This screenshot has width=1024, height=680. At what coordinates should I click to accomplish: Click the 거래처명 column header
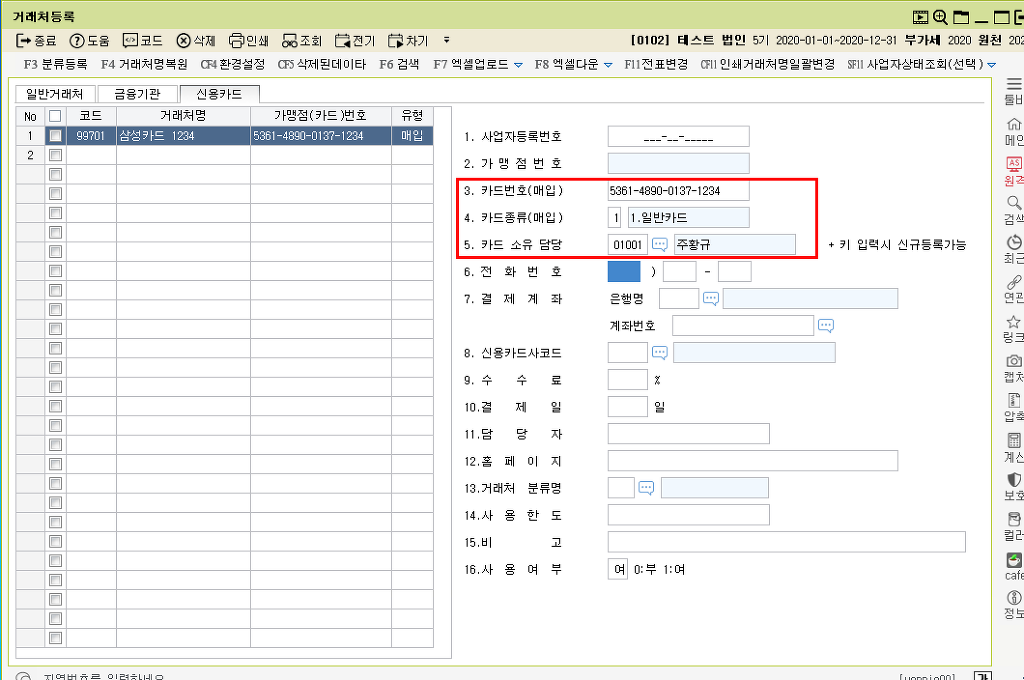pos(184,116)
